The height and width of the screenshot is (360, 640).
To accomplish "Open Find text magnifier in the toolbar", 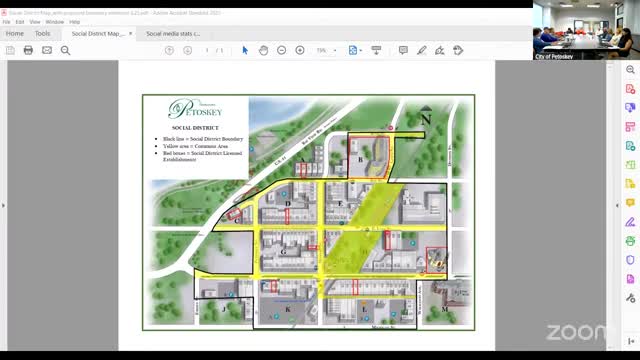I will [65, 50].
